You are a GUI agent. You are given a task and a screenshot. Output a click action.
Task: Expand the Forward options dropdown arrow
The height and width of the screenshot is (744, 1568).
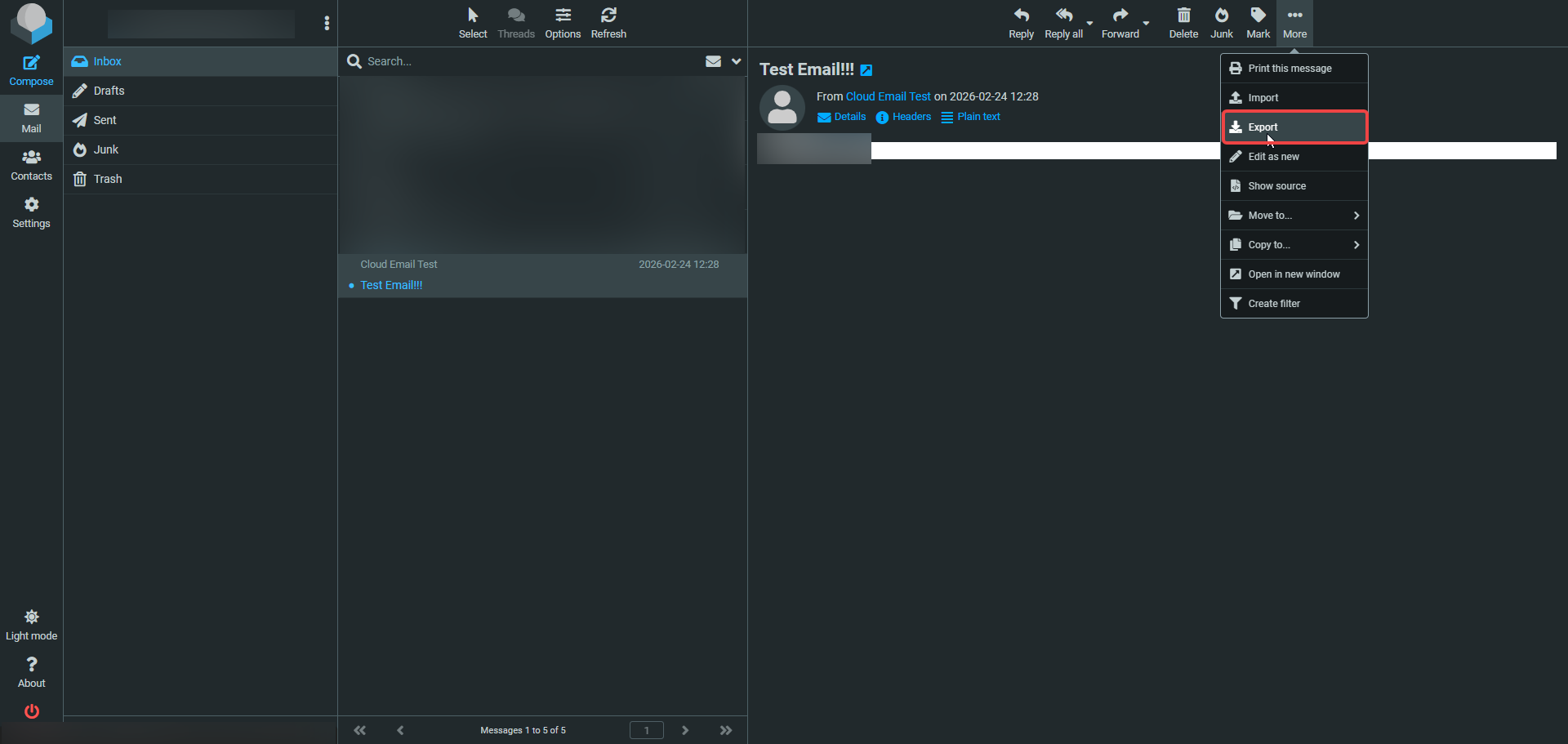click(x=1146, y=23)
